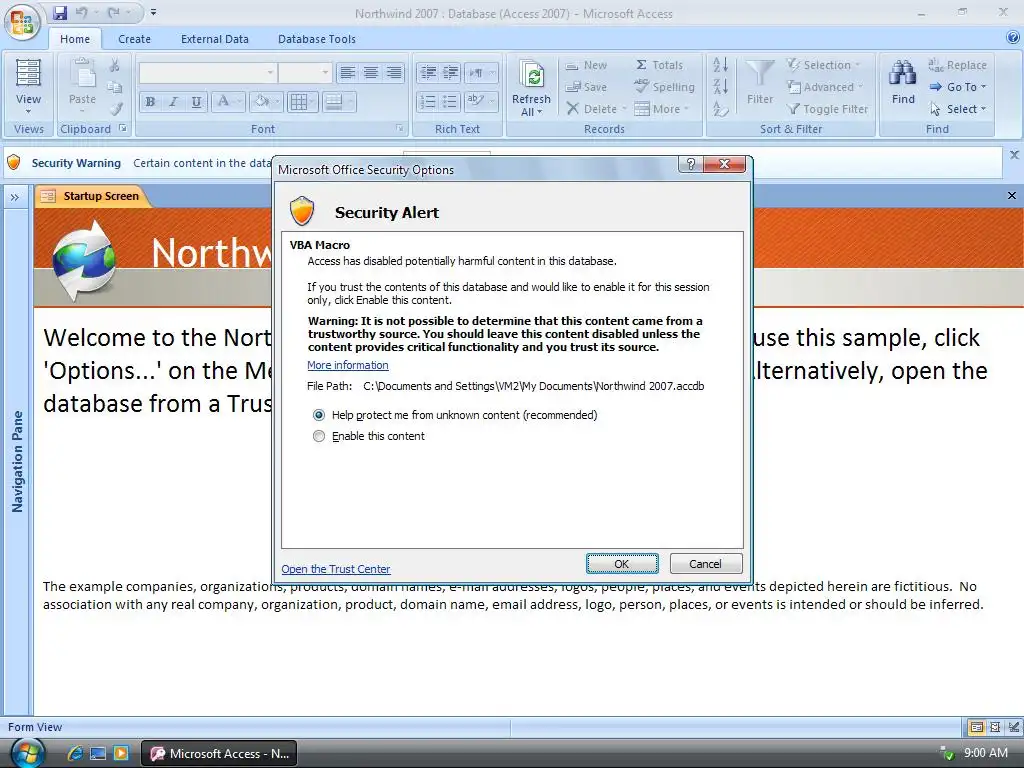Open the Font name combo box

point(208,72)
